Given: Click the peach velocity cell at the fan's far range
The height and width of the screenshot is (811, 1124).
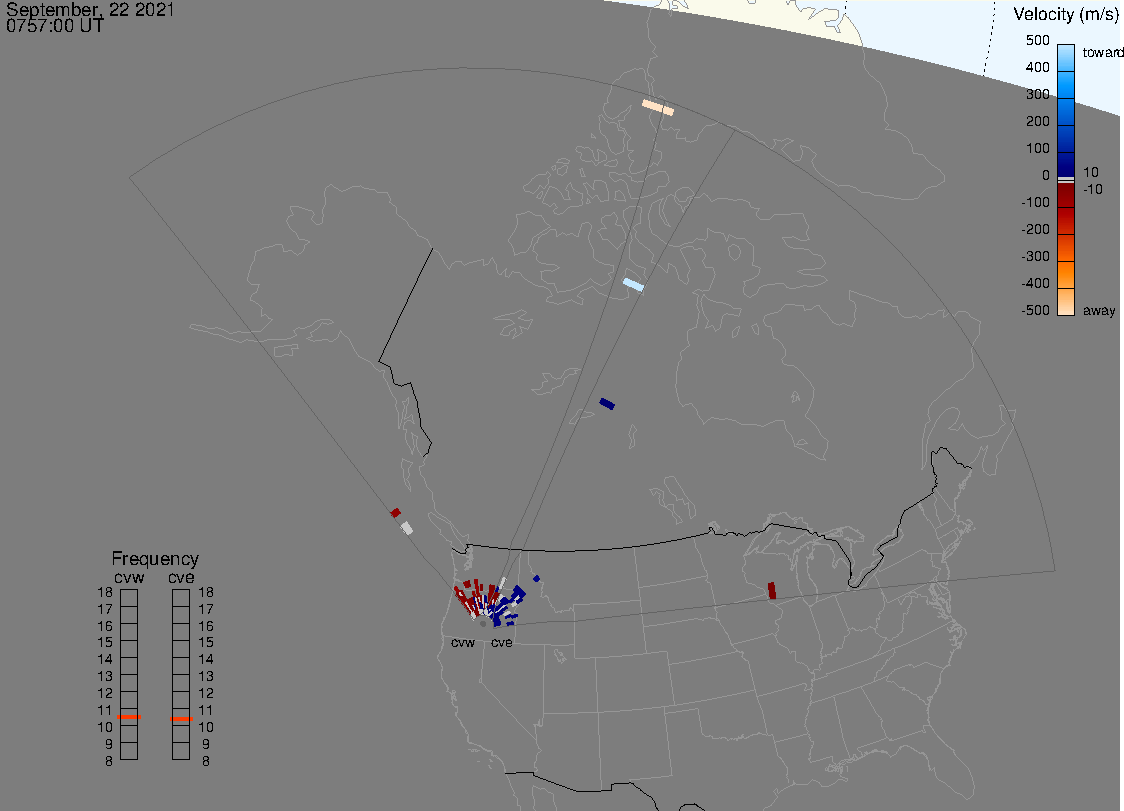Looking at the screenshot, I should pyautogui.click(x=658, y=108).
